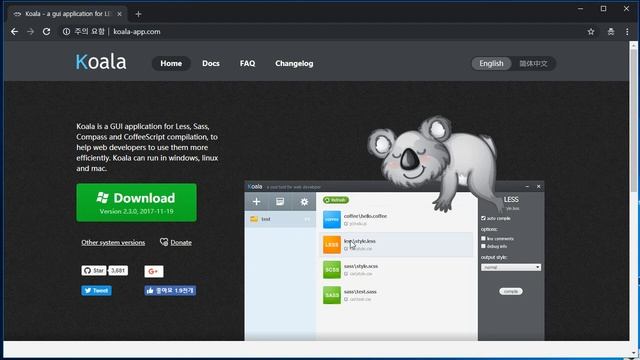Screen dimensions: 640x360
Task: Open a new browser tab
Action: [138, 14]
